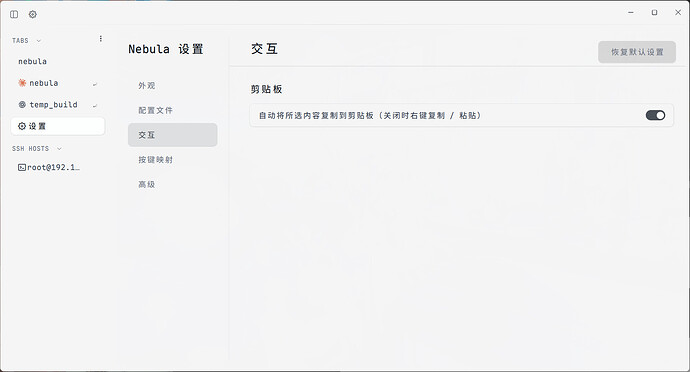Screen dimensions: 690x372
Task: Minimize the Nebula window
Action: [631, 13]
